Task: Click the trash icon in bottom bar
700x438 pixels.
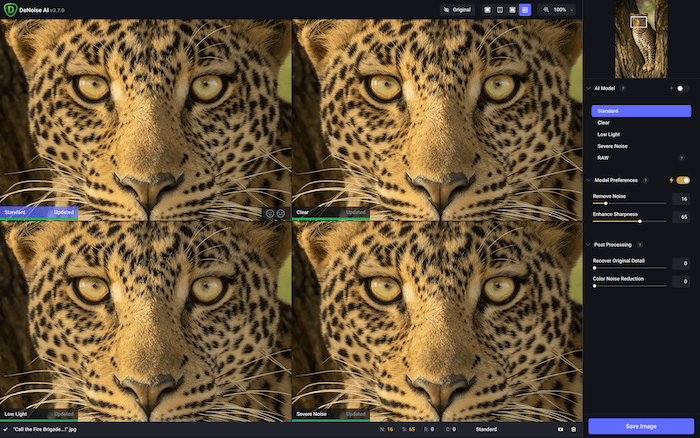Action: pos(573,429)
